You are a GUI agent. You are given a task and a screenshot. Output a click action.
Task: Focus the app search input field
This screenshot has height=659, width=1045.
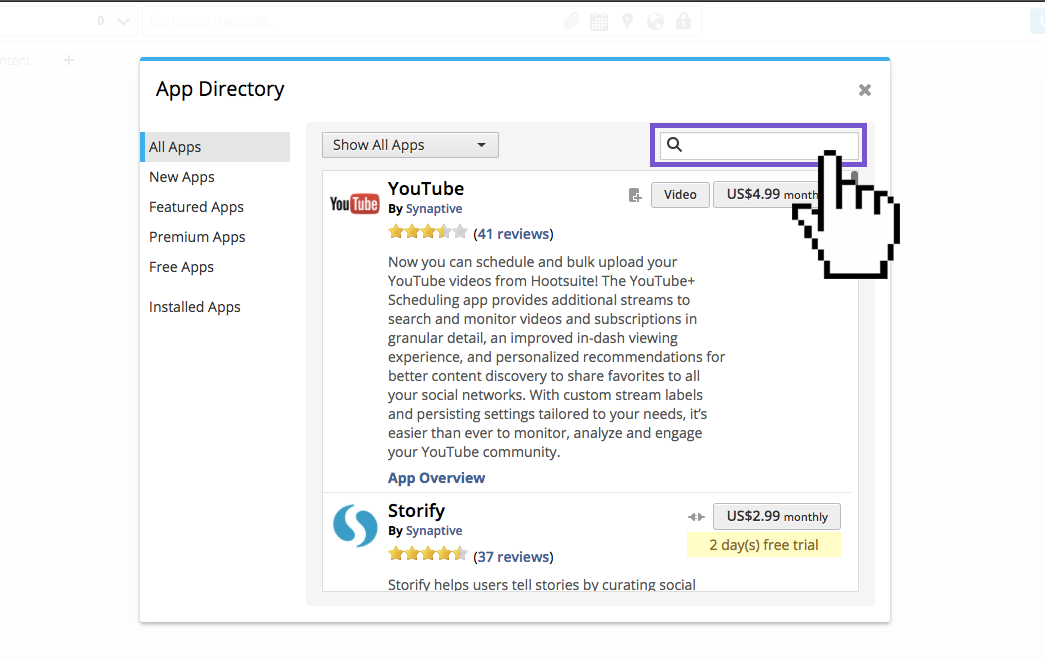click(759, 145)
